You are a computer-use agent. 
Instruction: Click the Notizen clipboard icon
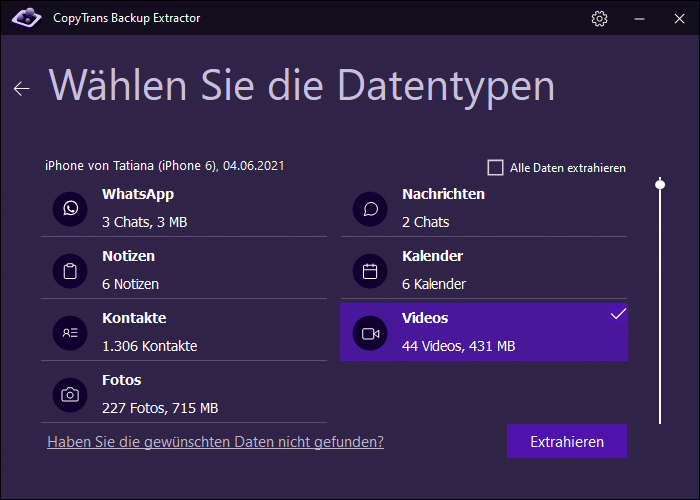coord(70,271)
